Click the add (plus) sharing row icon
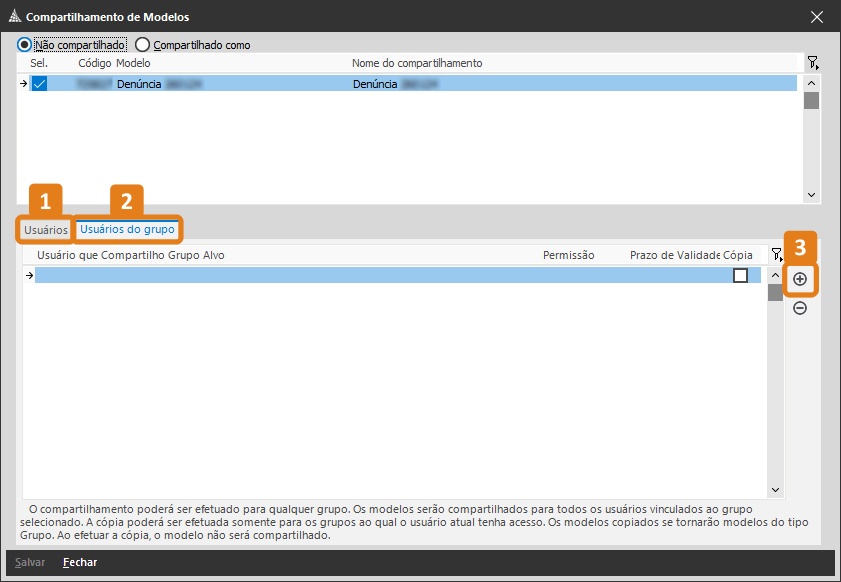The width and height of the screenshot is (841, 582). [800, 279]
